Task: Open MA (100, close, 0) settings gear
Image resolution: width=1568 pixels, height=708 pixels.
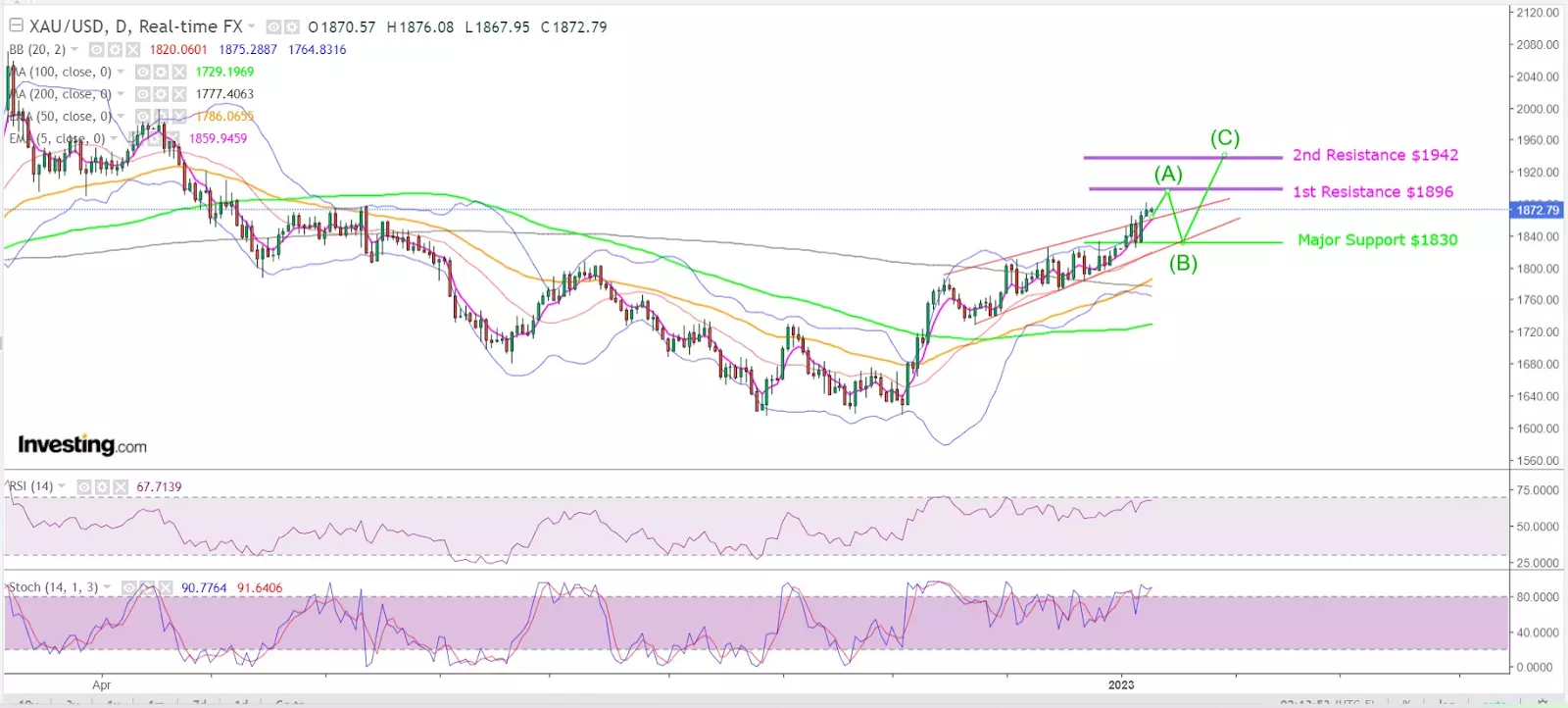Action: [x=161, y=72]
